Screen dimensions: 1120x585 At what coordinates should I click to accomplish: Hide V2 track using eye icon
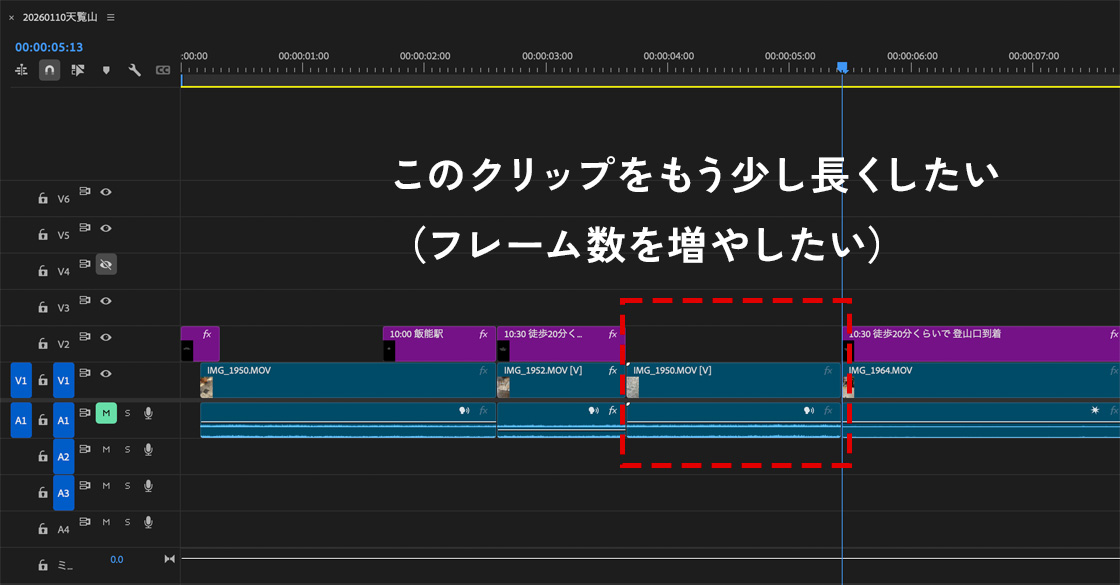click(x=106, y=337)
